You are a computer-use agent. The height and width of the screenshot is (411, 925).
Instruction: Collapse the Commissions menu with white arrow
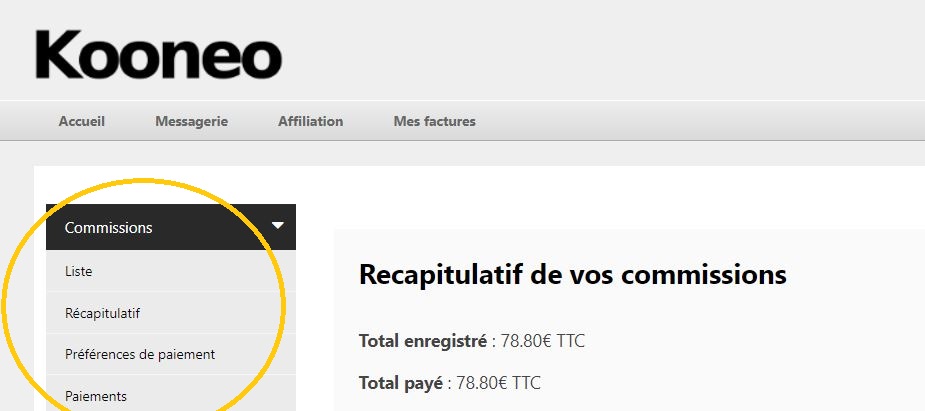pyautogui.click(x=277, y=226)
